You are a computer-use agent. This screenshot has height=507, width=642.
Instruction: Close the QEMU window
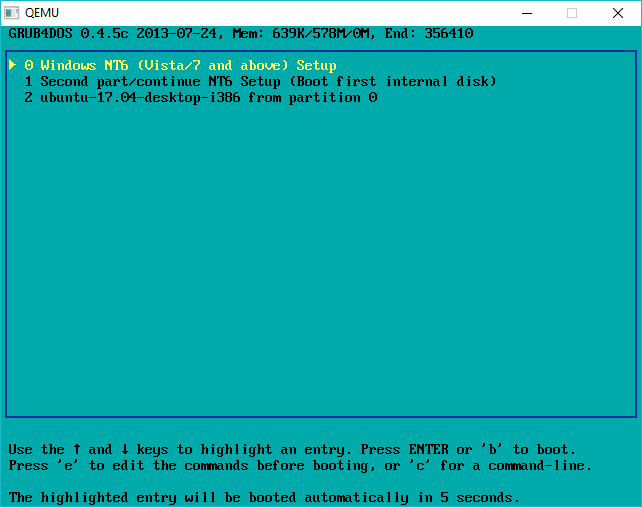point(618,13)
